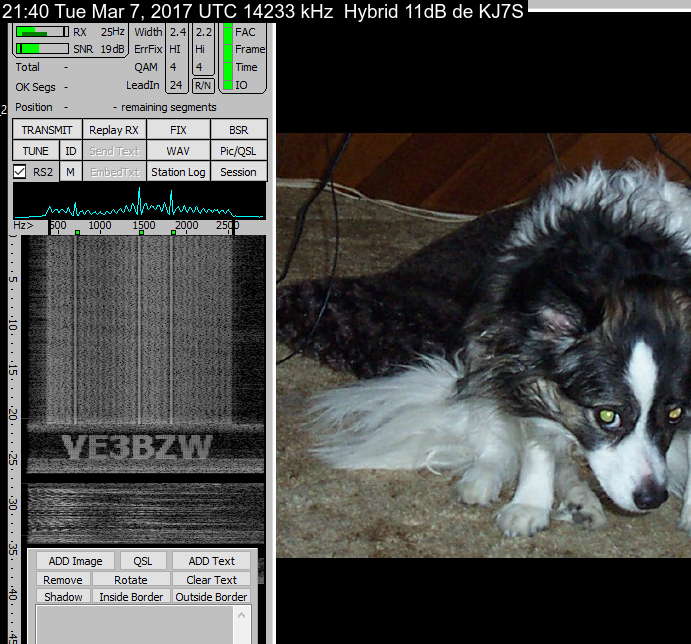691x644 pixels.
Task: Click the text box scroll up arrow
Action: (x=241, y=615)
